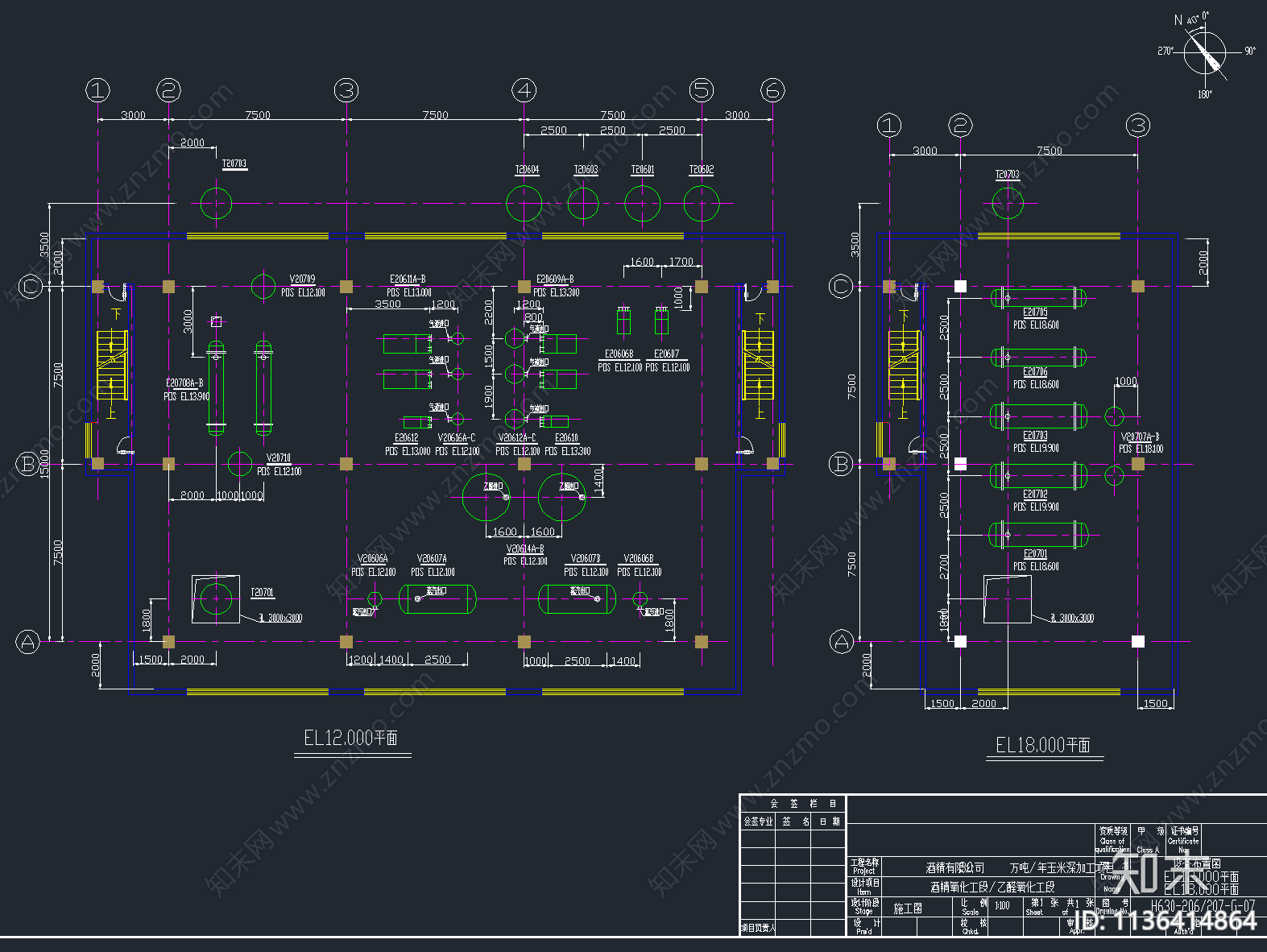Click '酒精氧化工段/乙醛氧化工段' item text

tap(992, 887)
